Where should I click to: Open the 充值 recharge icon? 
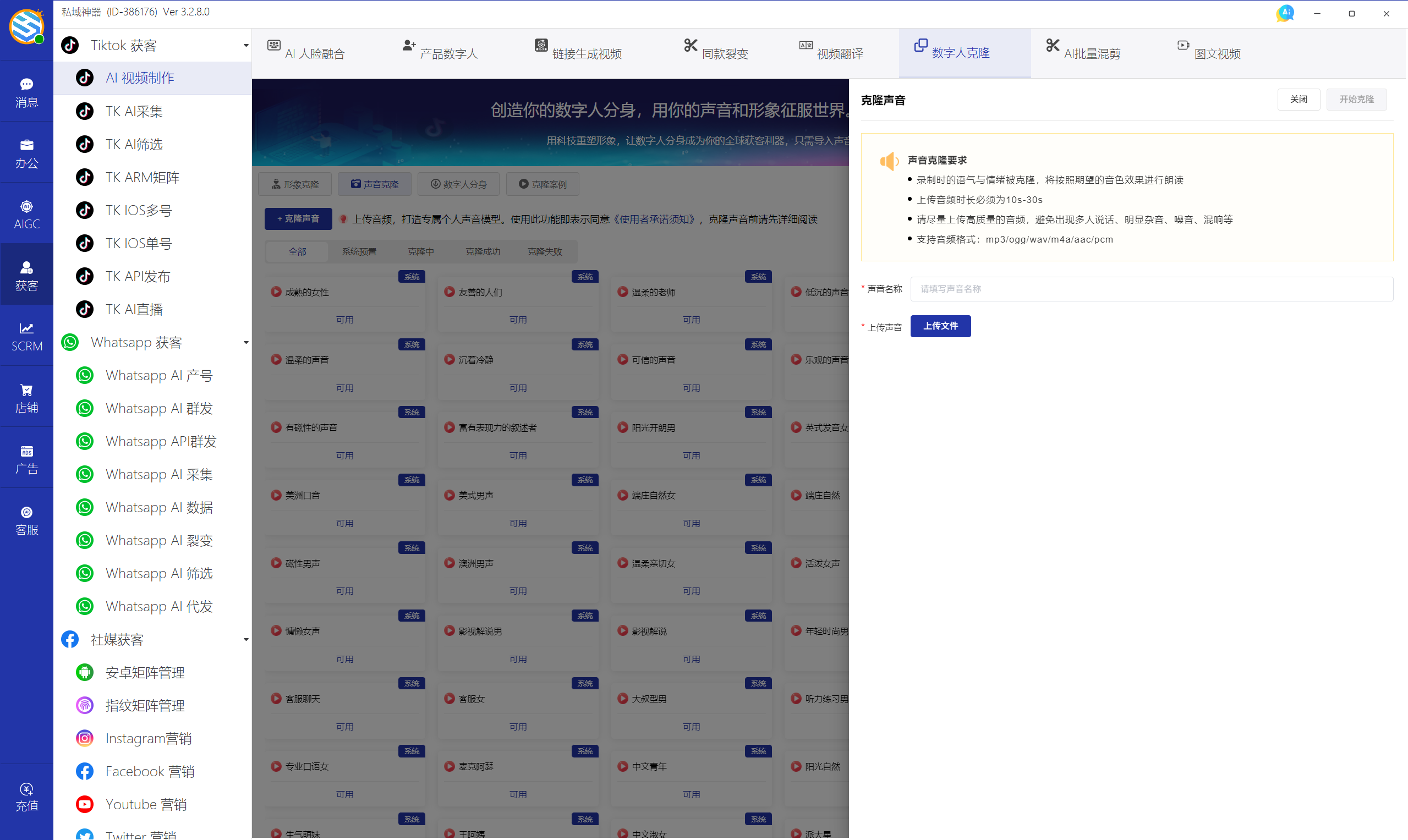tap(26, 796)
